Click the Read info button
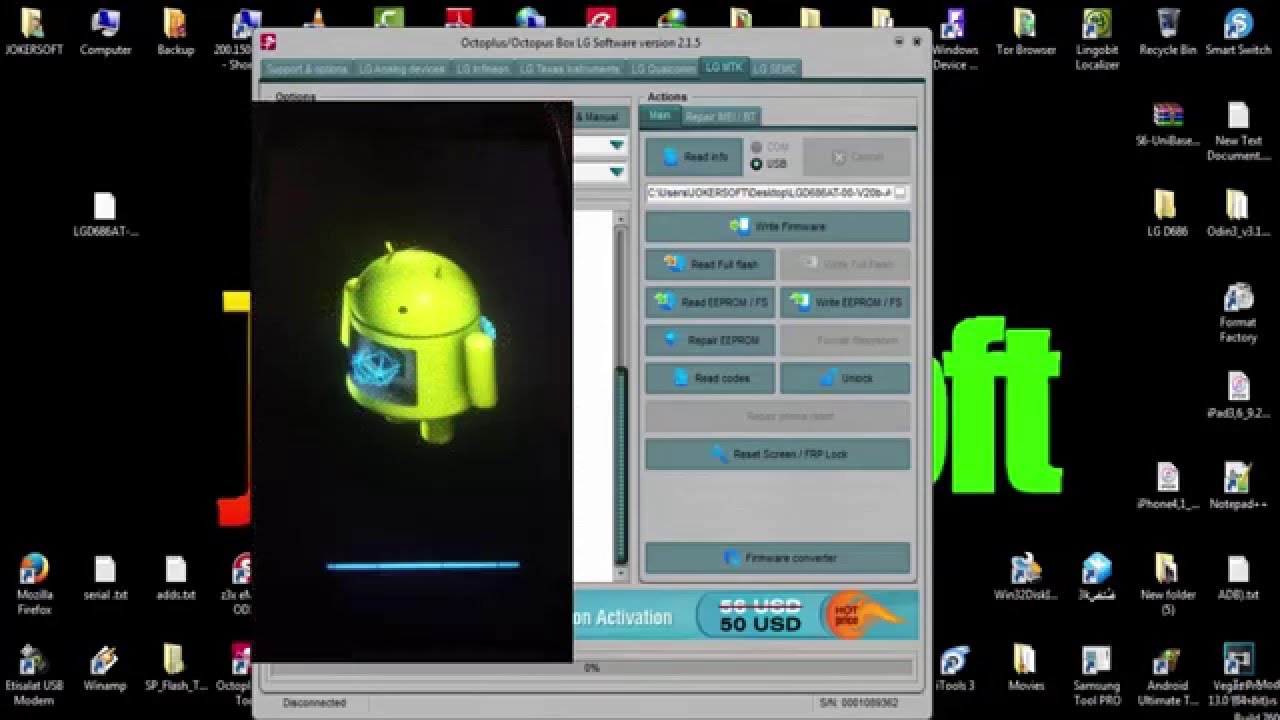The image size is (1280, 720). [694, 157]
